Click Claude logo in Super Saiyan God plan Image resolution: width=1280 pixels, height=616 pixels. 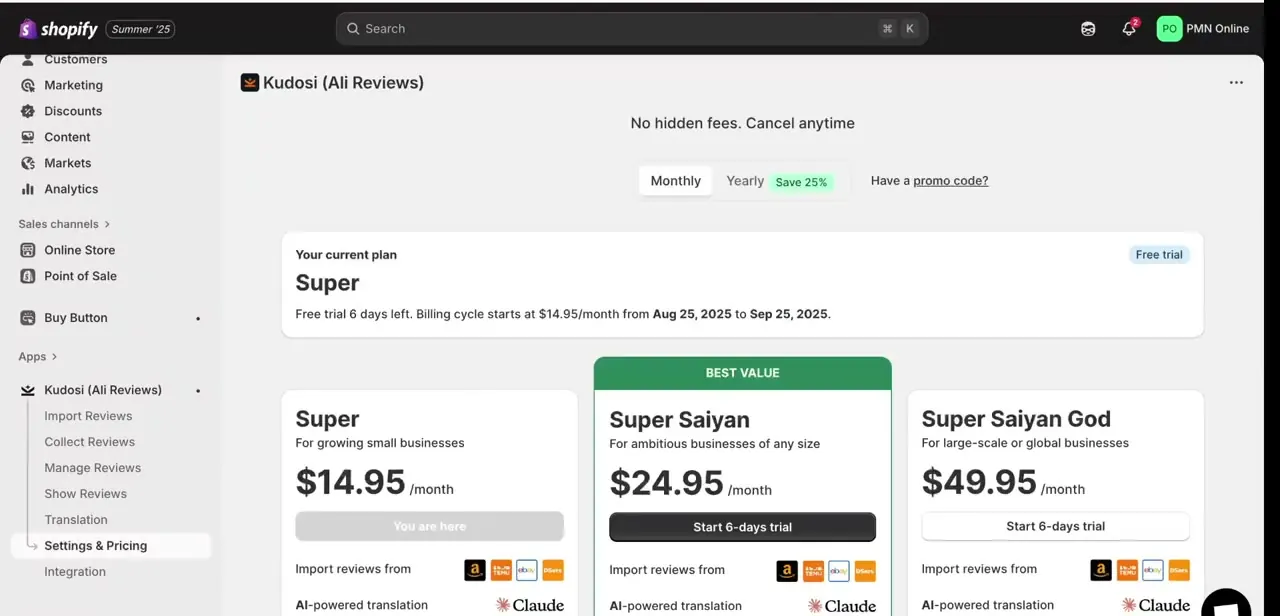[x=1156, y=605]
